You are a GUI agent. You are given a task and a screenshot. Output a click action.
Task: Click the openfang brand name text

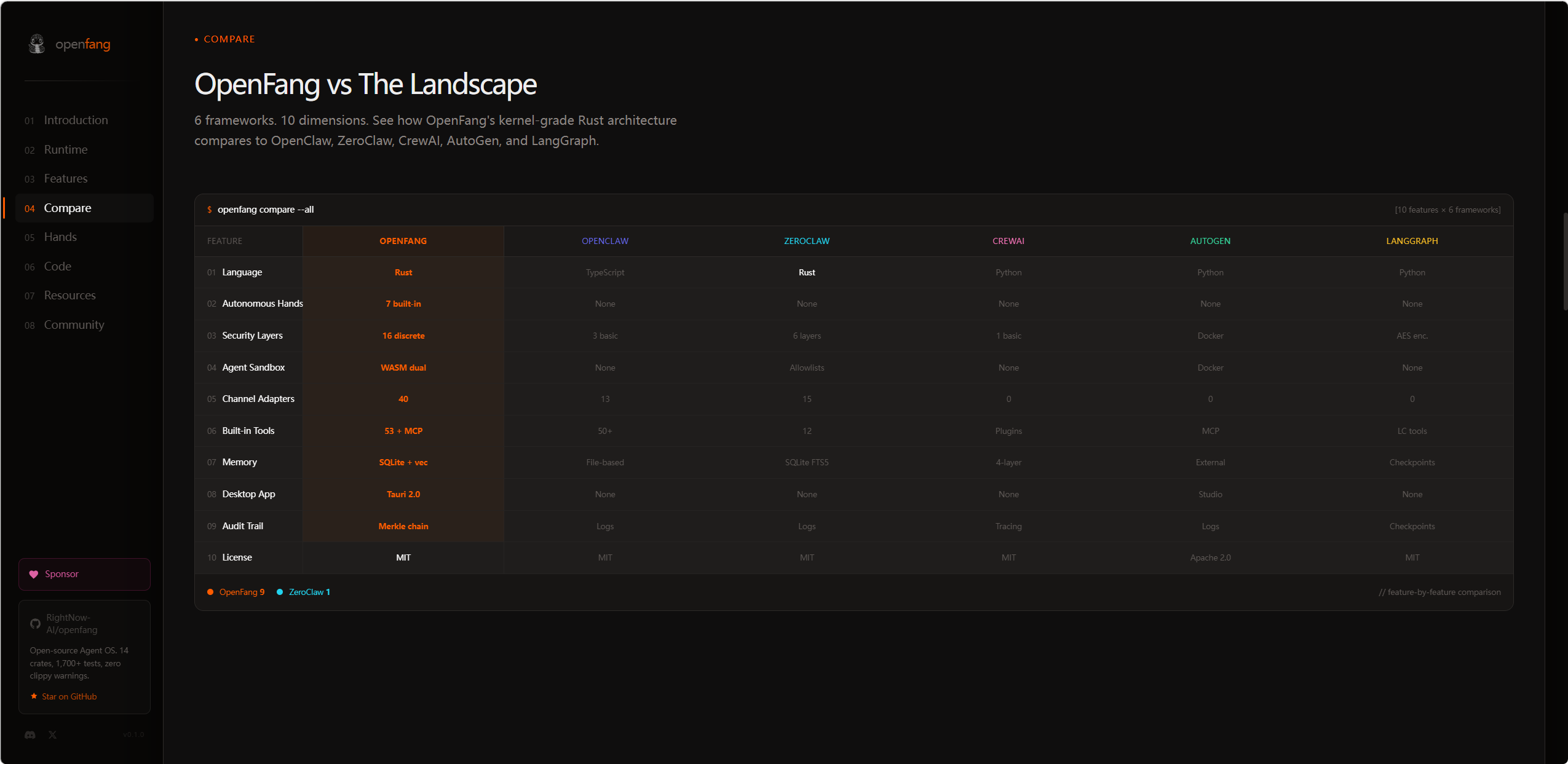click(83, 44)
